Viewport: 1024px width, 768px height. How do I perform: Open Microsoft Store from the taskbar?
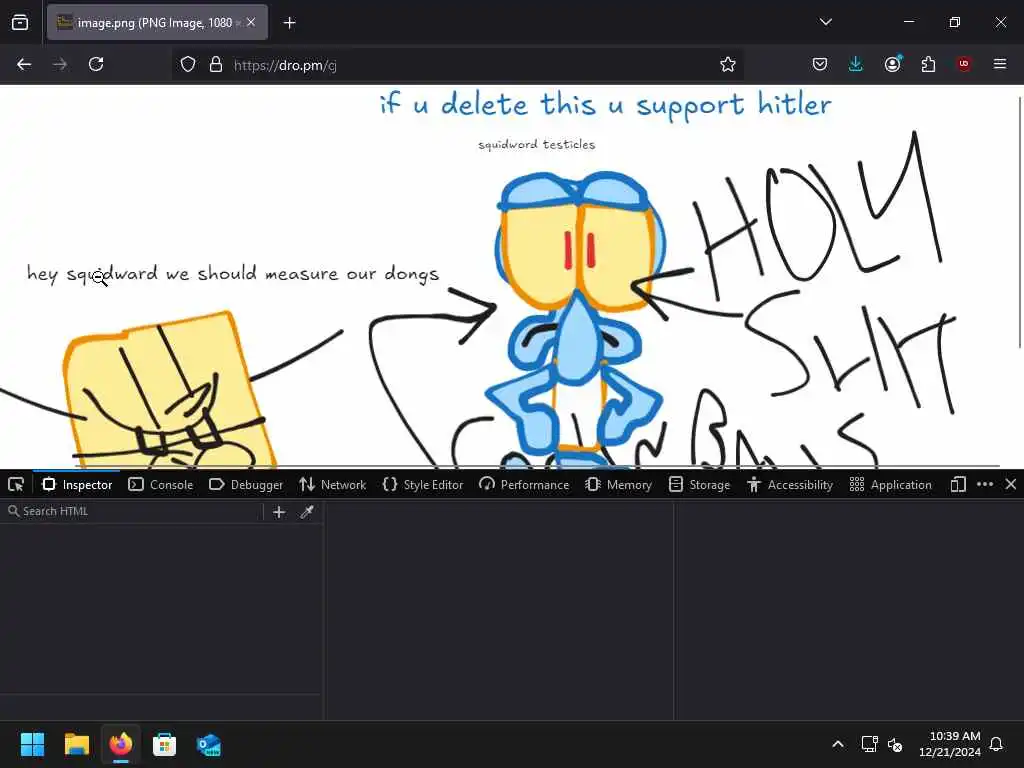tap(165, 744)
